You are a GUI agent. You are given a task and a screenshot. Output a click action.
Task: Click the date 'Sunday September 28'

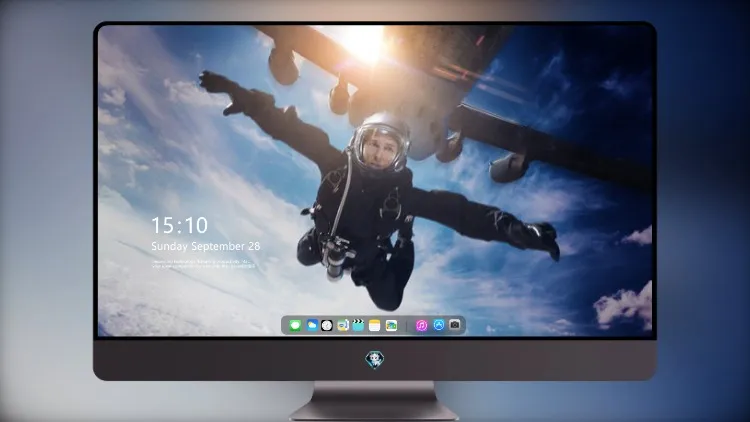(x=206, y=246)
